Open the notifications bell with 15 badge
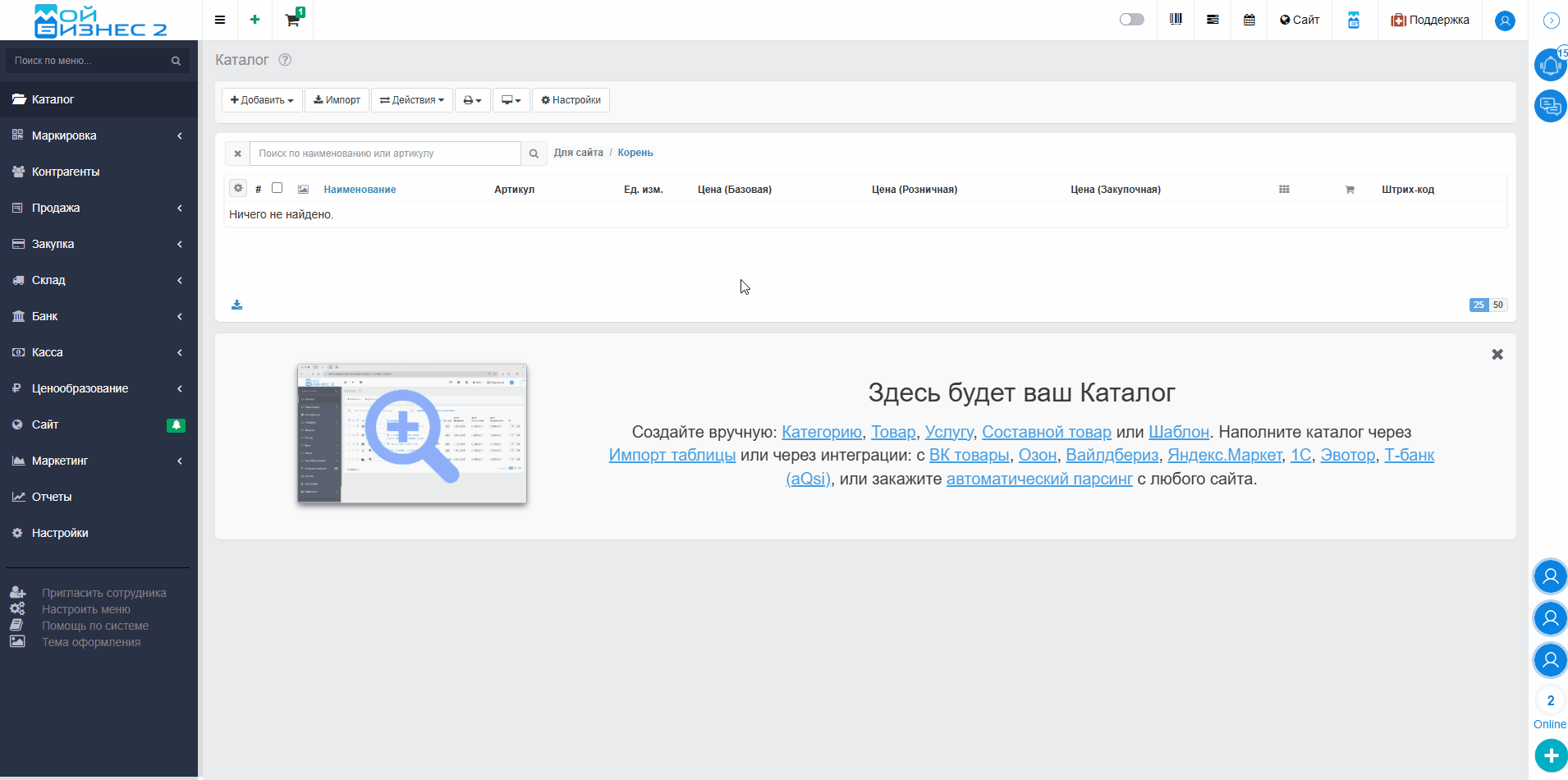The image size is (1568, 780). [1550, 65]
